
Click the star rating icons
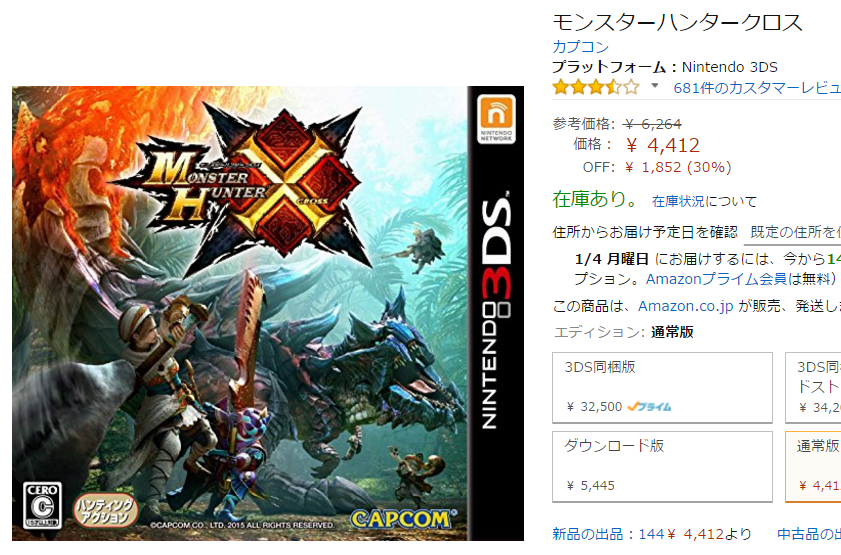pos(596,87)
